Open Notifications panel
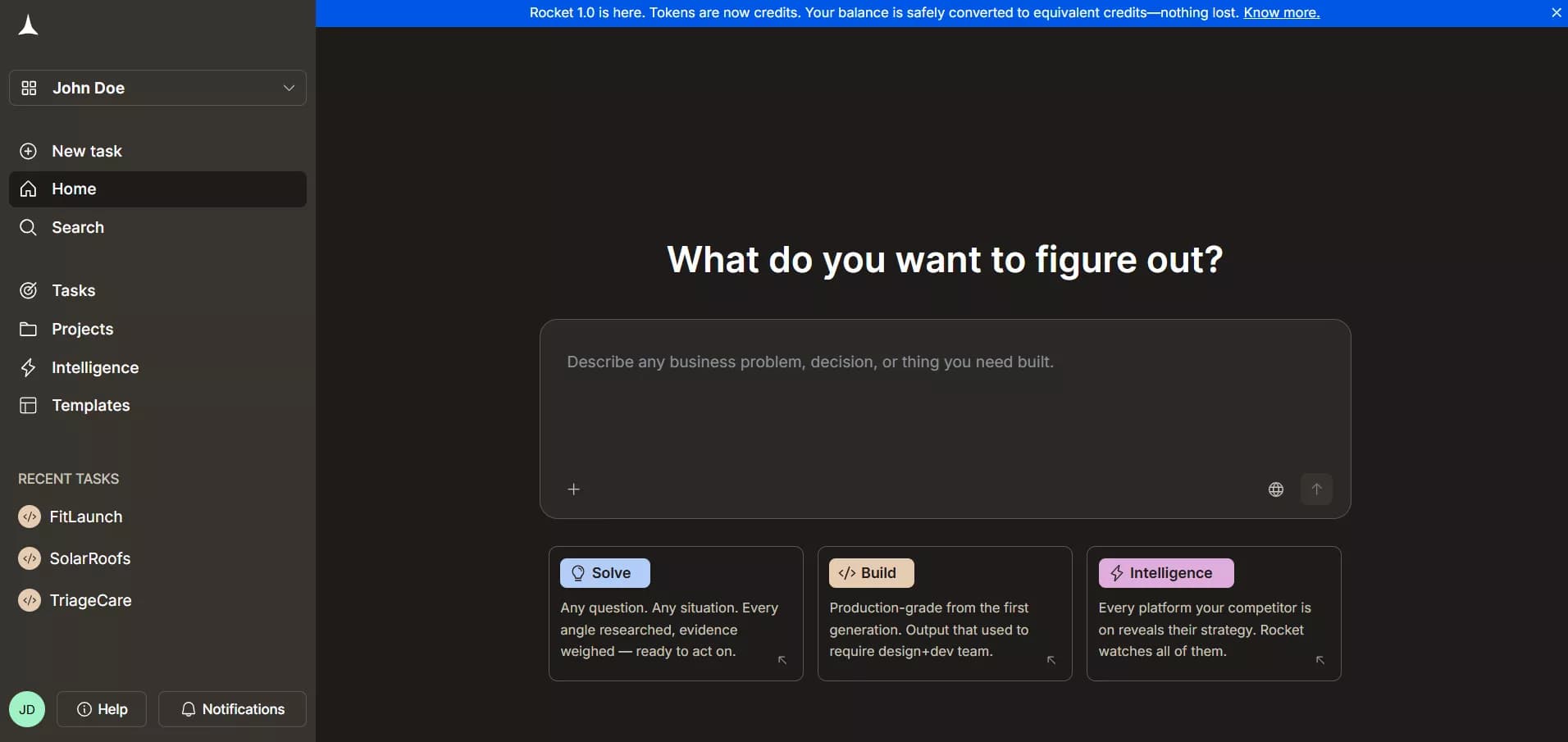This screenshot has width=1568, height=742. click(232, 709)
